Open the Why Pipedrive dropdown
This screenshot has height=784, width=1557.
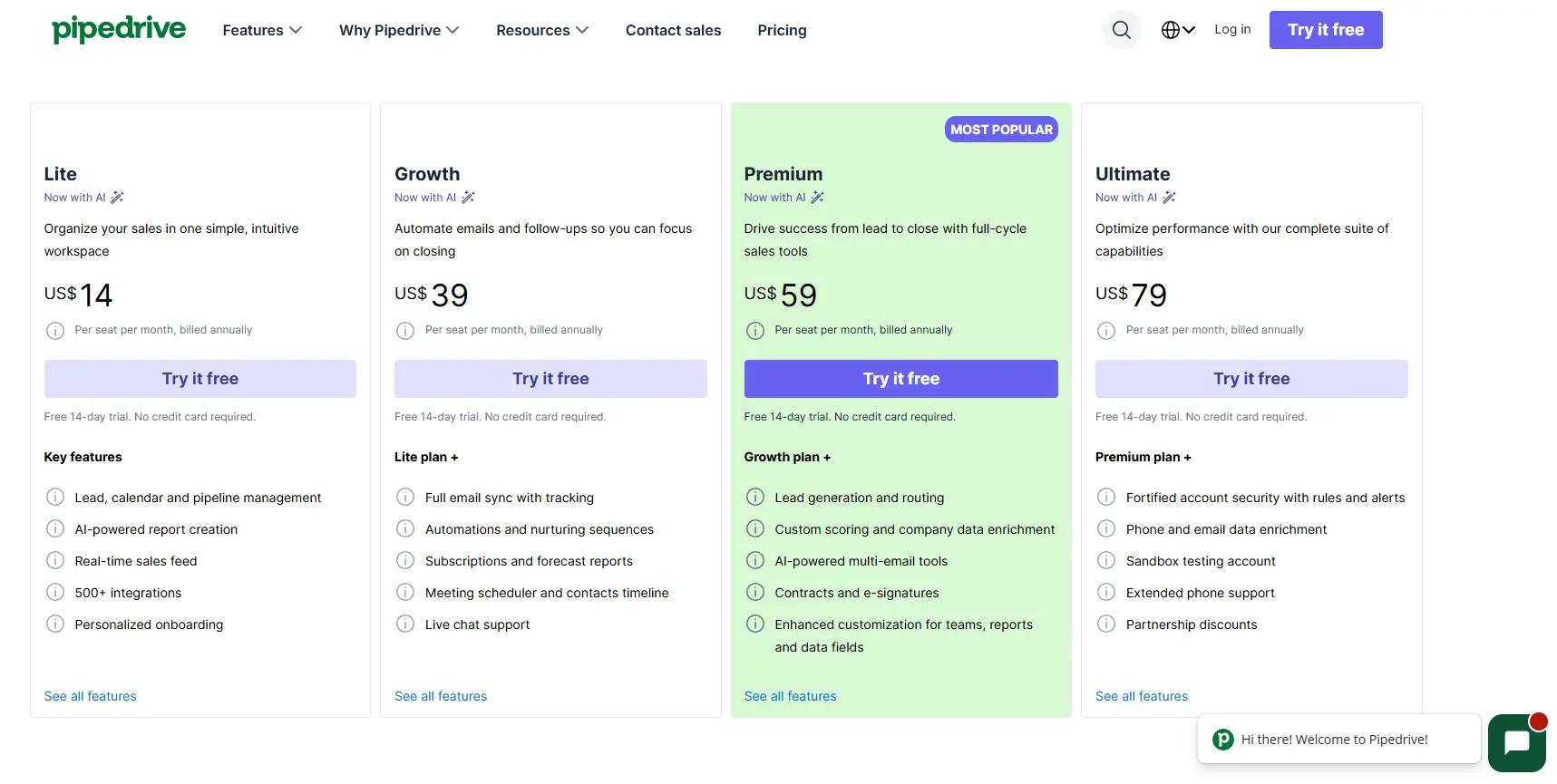398,30
